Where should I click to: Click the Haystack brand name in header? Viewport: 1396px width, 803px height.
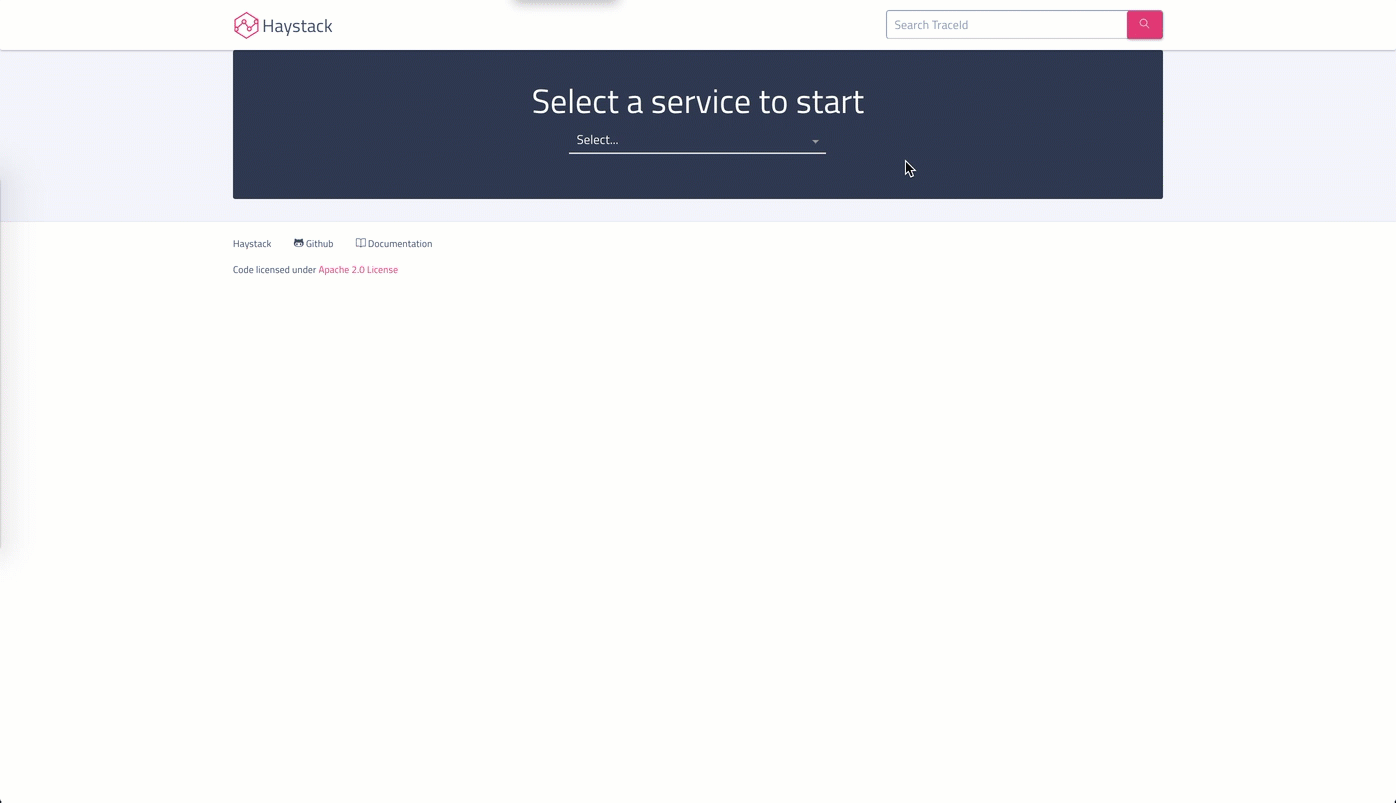[297, 26]
